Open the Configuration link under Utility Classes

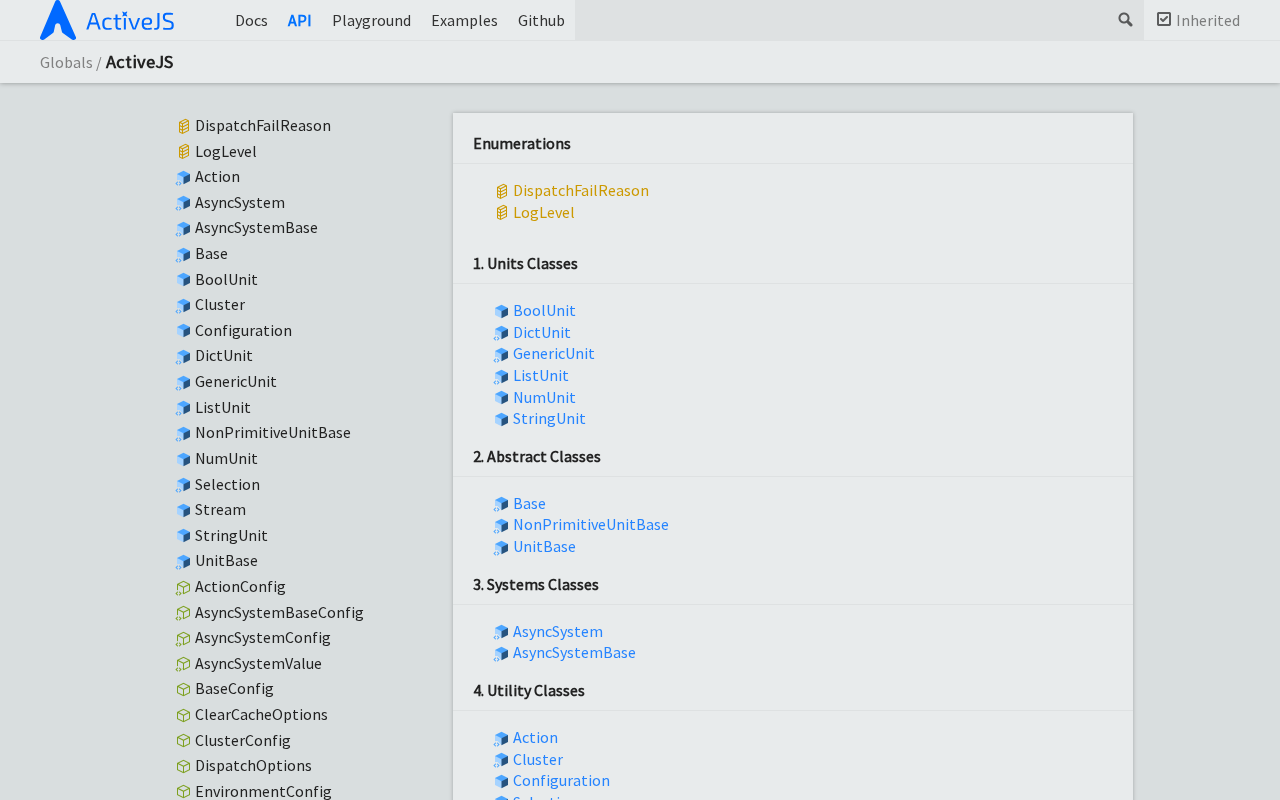561,780
